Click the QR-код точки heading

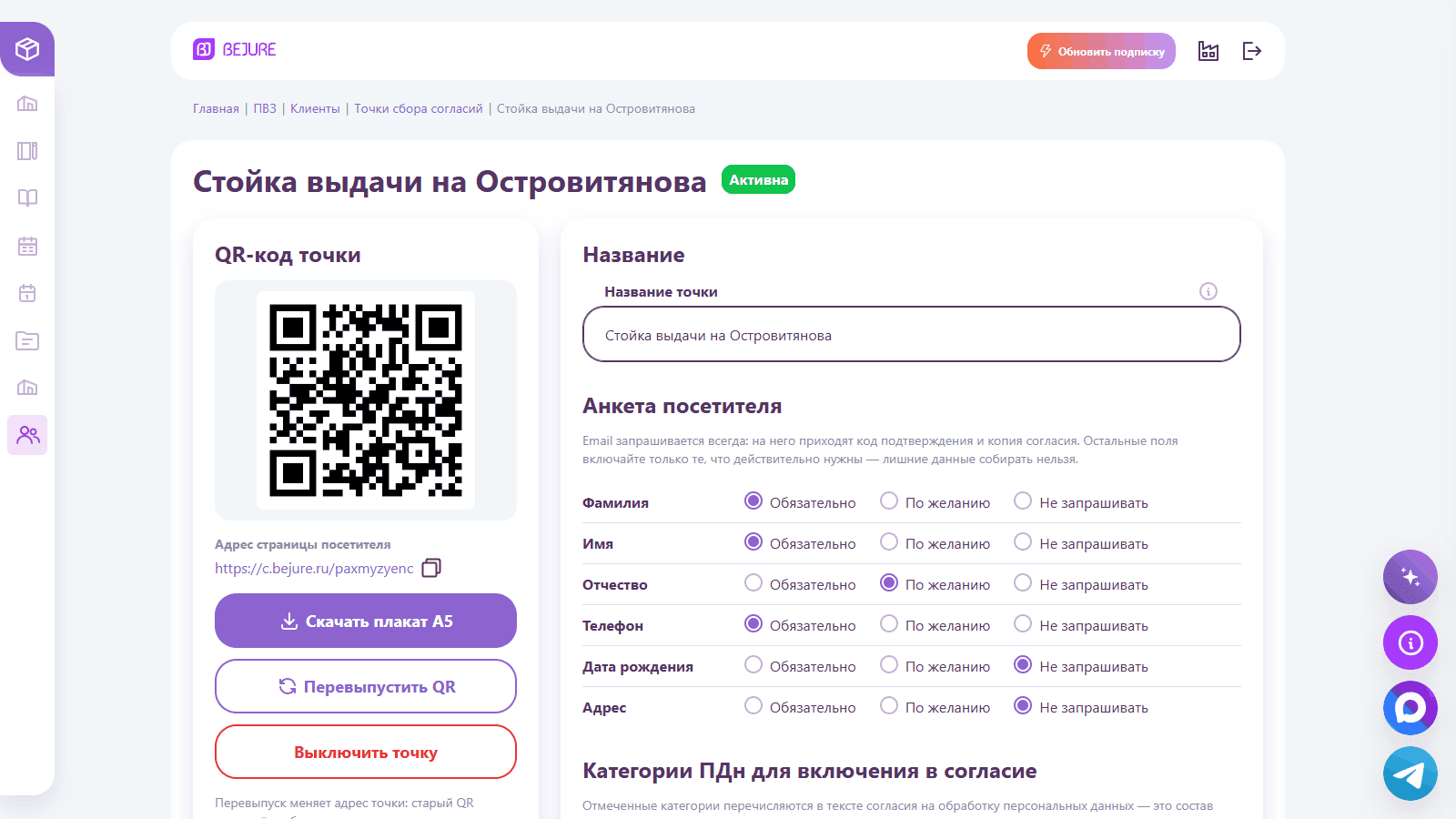click(x=288, y=255)
